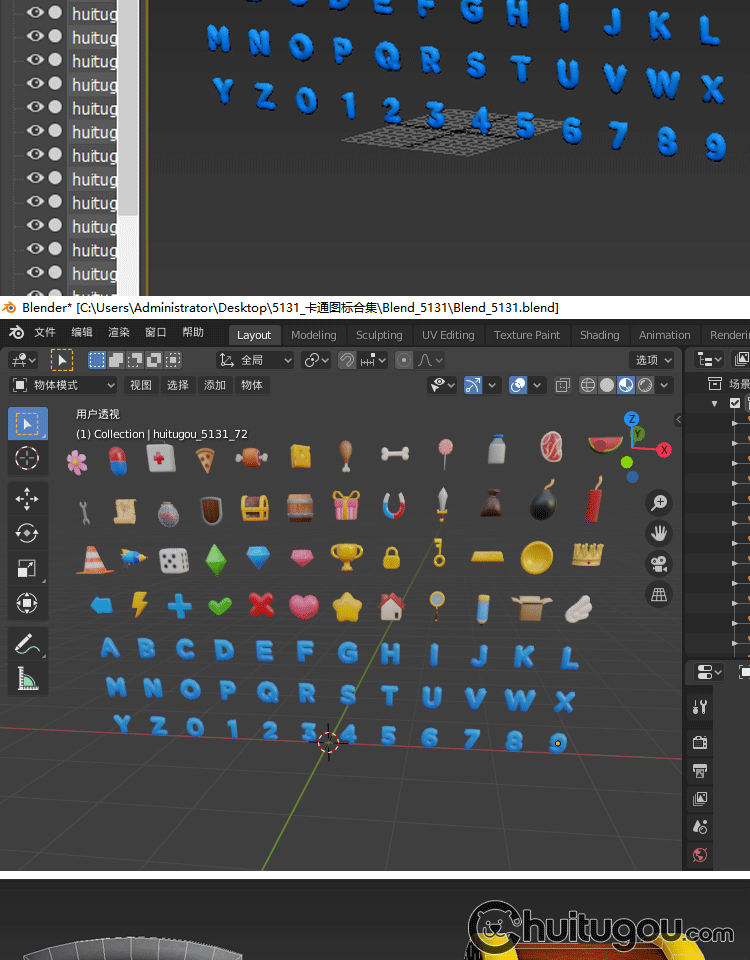Image resolution: width=750 pixels, height=960 pixels.
Task: Activate the Measure ruler tool
Action: [x=27, y=680]
